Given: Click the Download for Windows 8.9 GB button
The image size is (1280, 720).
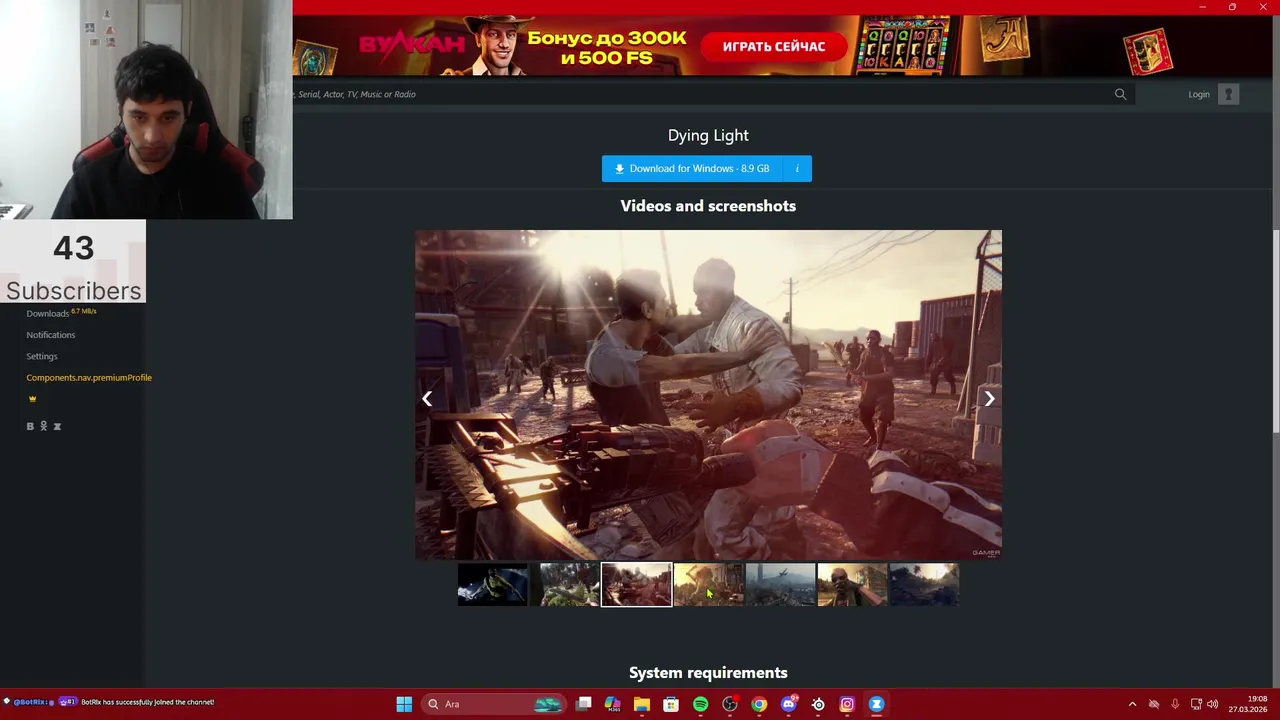Looking at the screenshot, I should click(x=692, y=168).
